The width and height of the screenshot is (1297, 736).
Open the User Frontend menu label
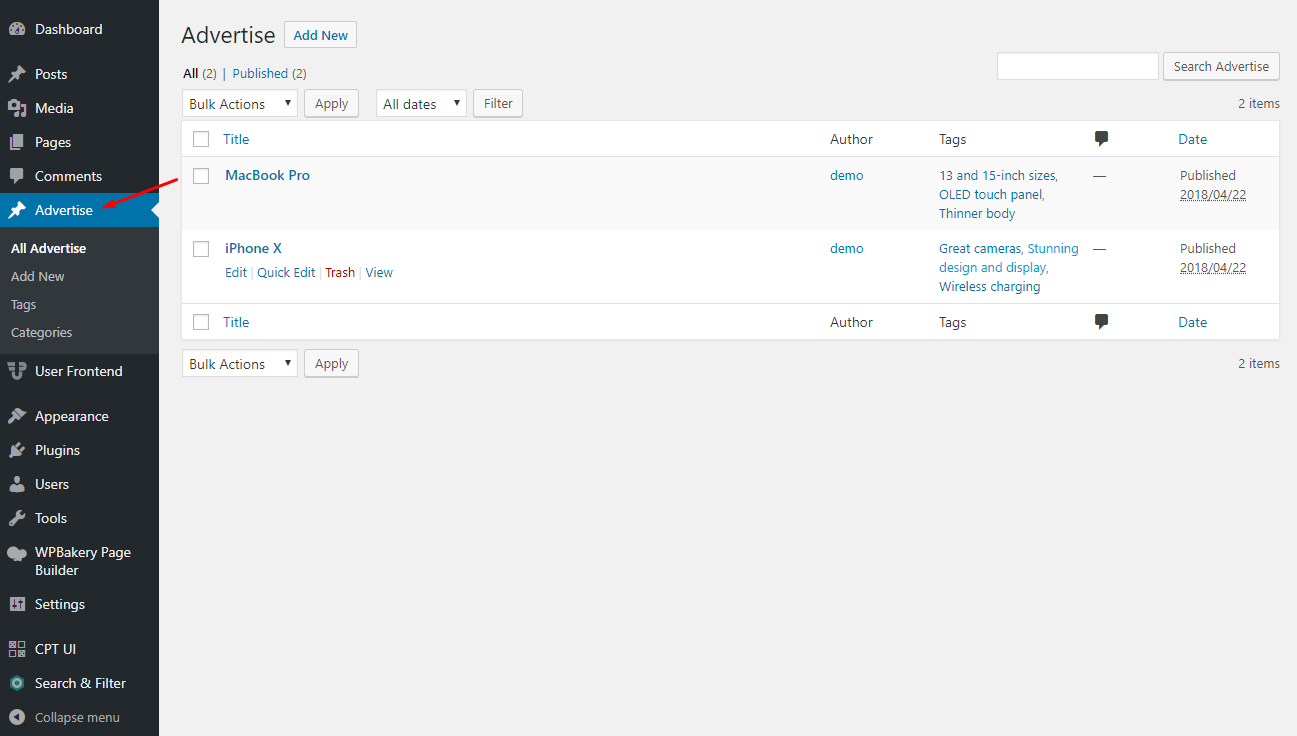78,371
